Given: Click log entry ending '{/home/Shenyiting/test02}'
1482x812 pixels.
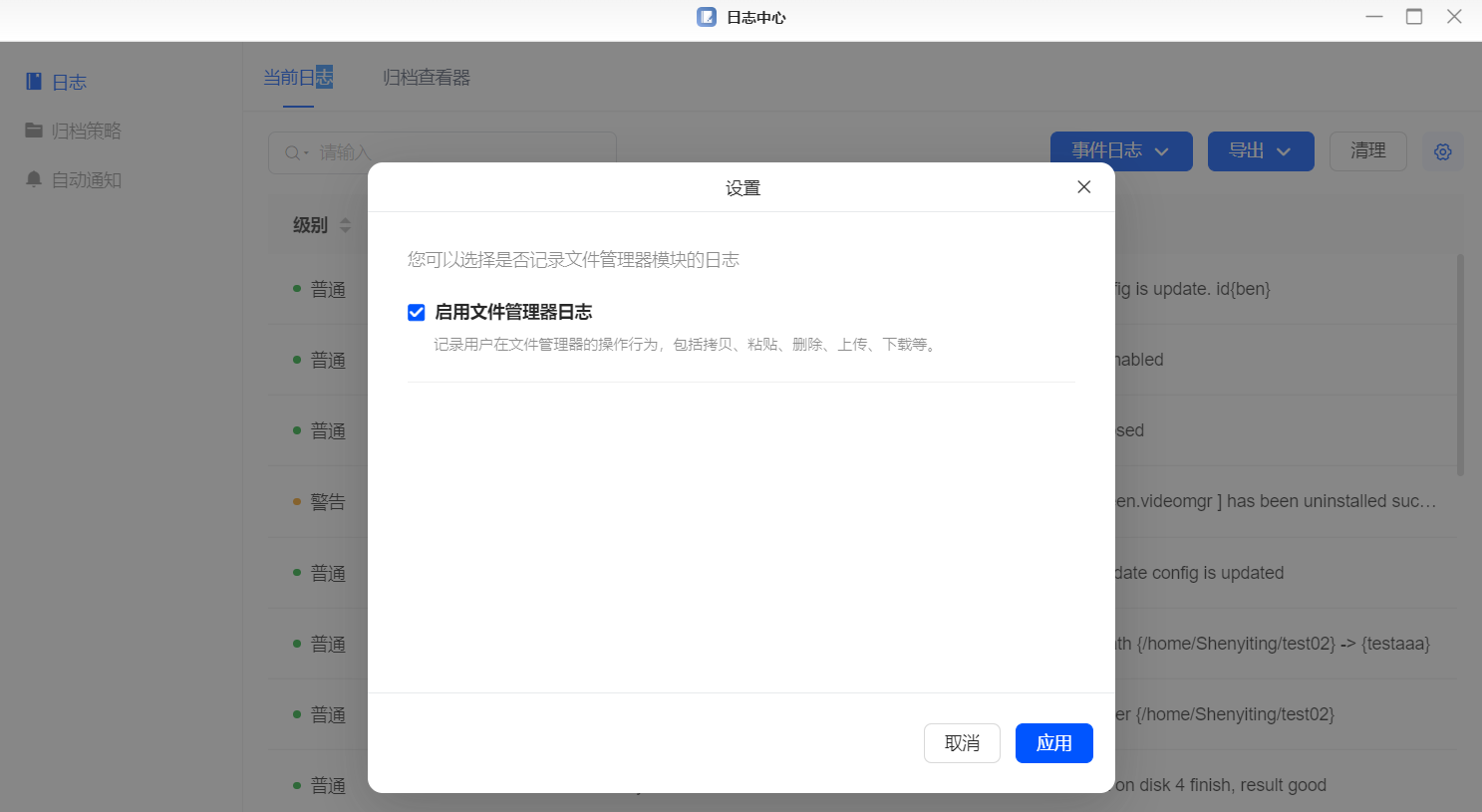Looking at the screenshot, I should pos(1225,714).
